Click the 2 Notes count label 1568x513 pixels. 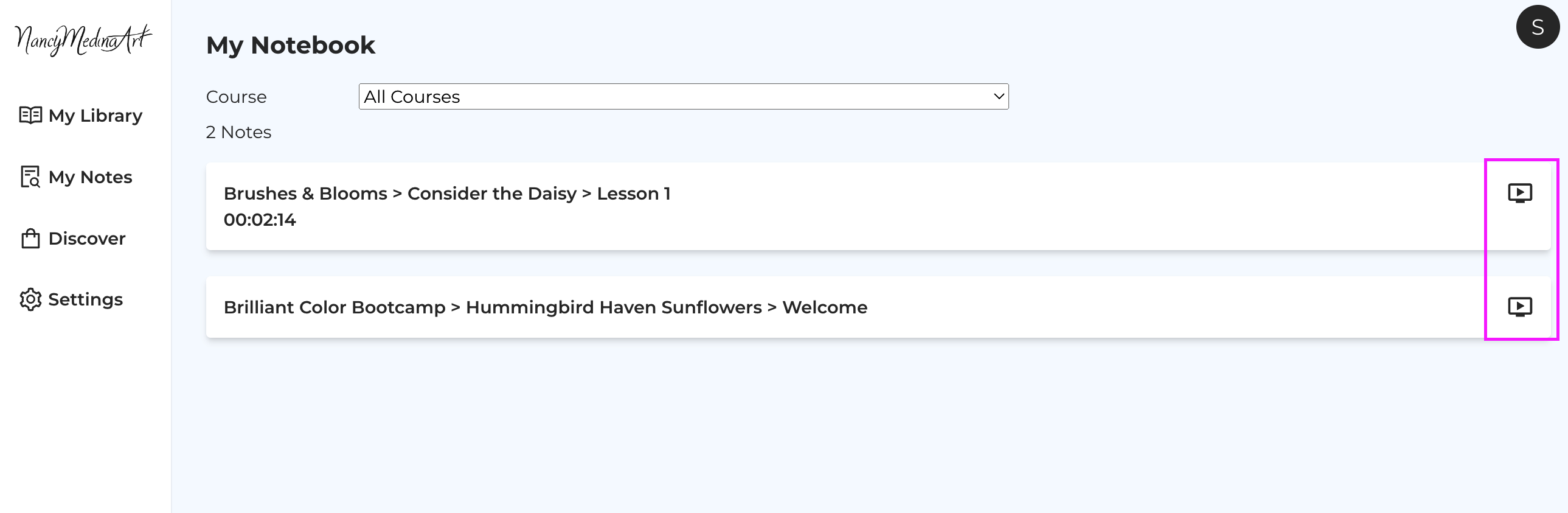(238, 132)
